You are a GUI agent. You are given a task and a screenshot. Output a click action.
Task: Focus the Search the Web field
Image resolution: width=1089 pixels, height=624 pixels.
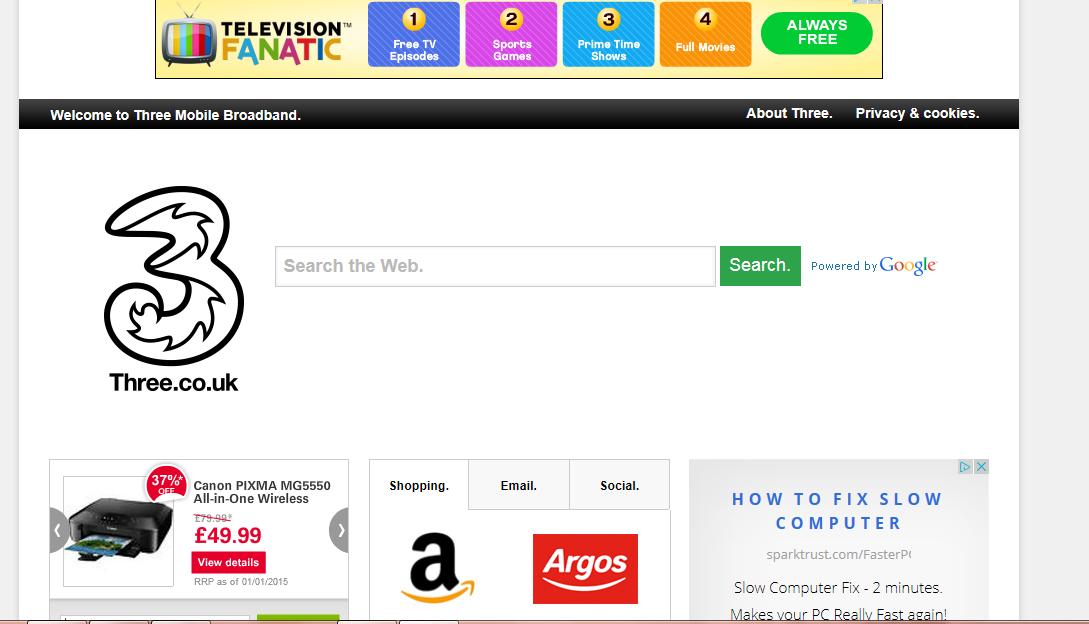(x=495, y=266)
